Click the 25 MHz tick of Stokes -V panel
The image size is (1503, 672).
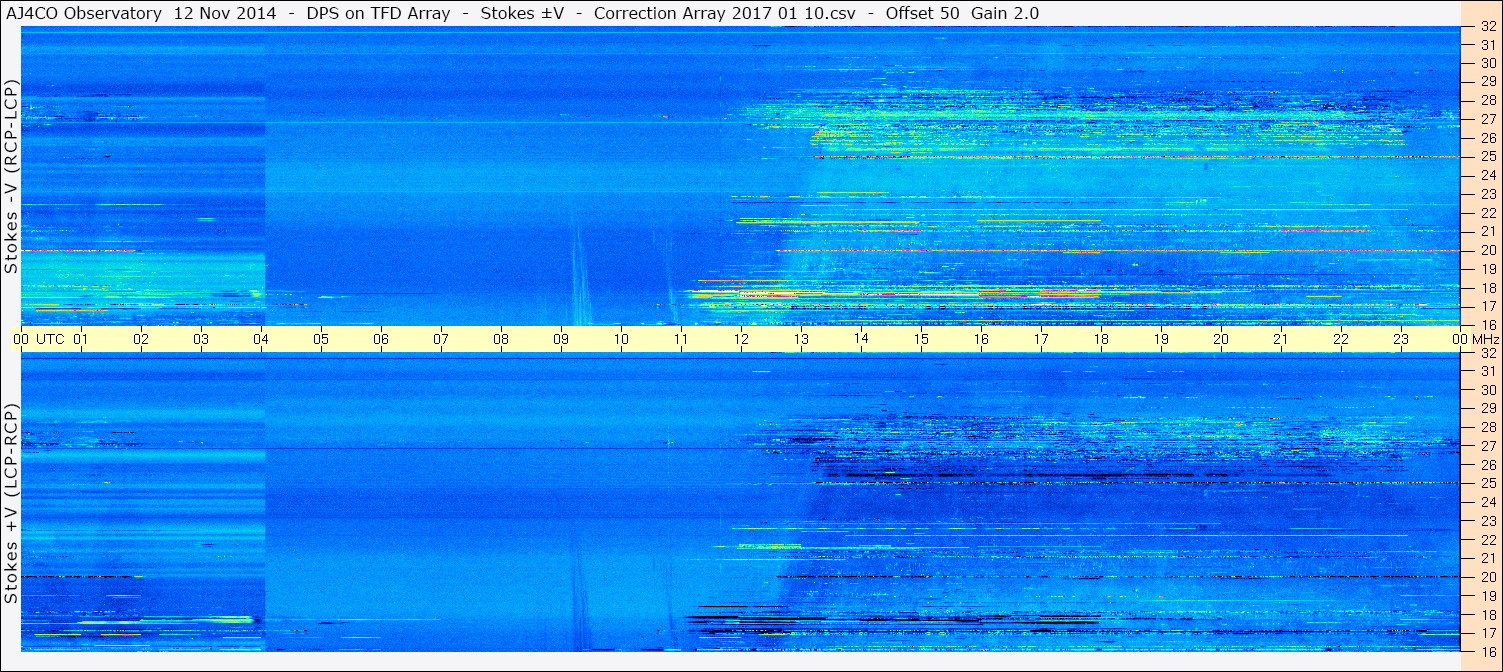coord(1487,157)
